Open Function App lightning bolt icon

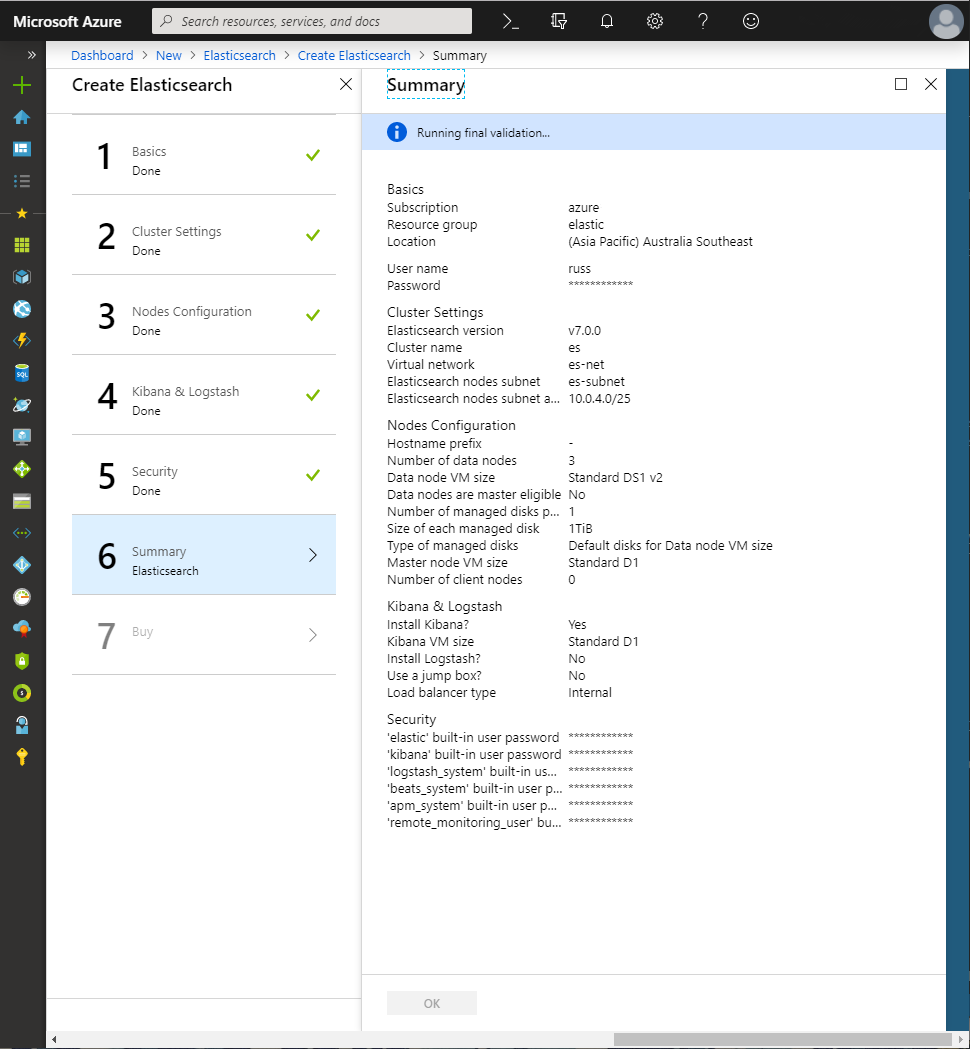(22, 341)
